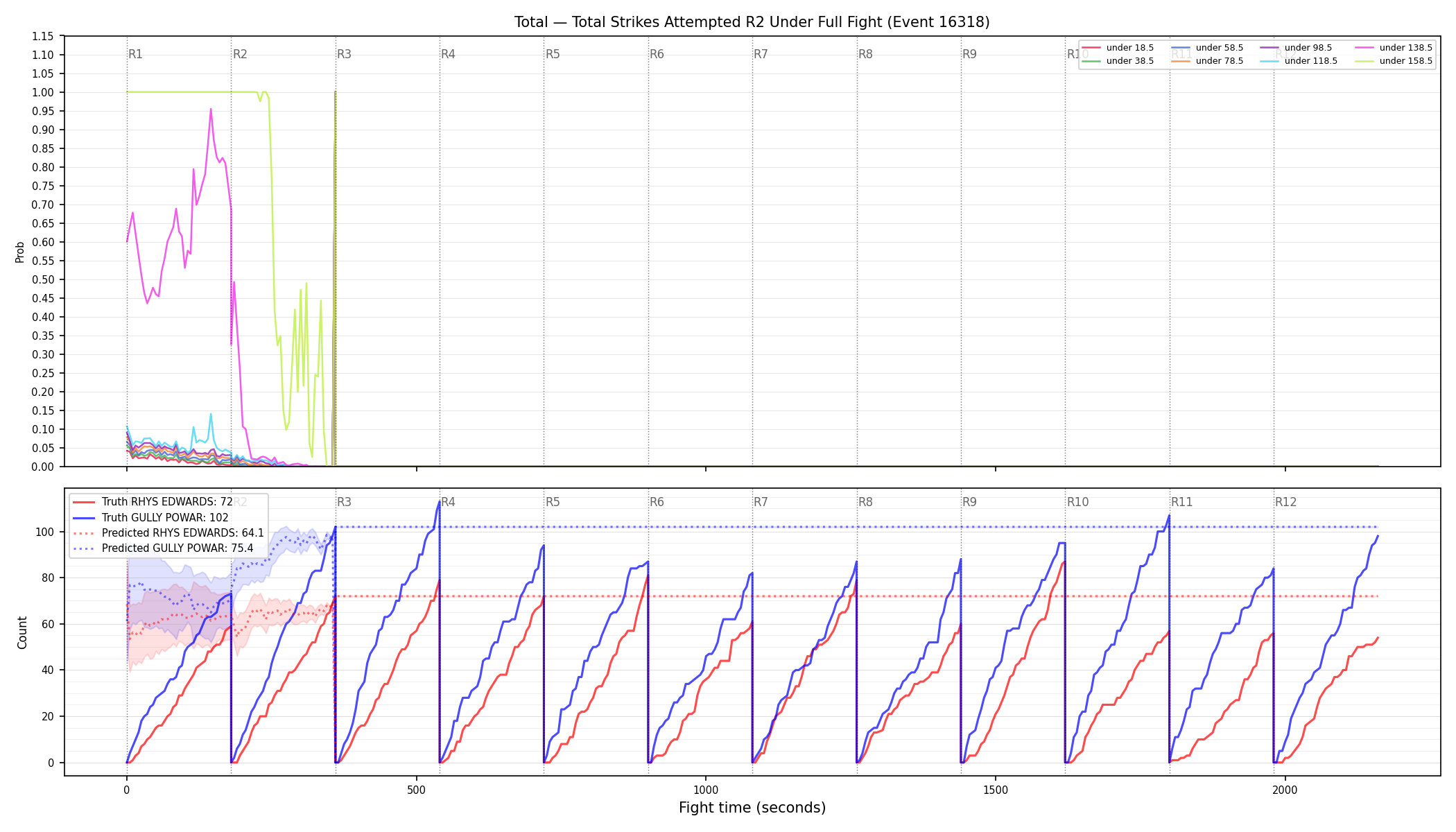Select 'under 138.5' legend entry
1456x832 pixels.
point(1394,48)
